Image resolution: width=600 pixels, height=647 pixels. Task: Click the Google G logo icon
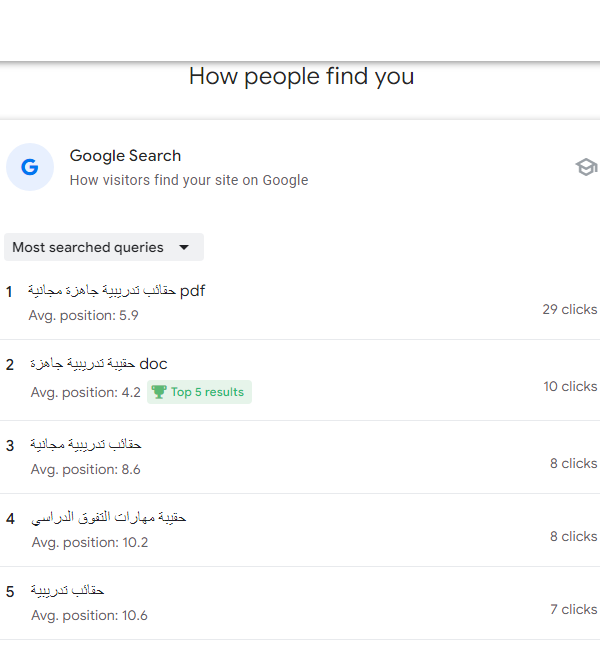pos(30,167)
